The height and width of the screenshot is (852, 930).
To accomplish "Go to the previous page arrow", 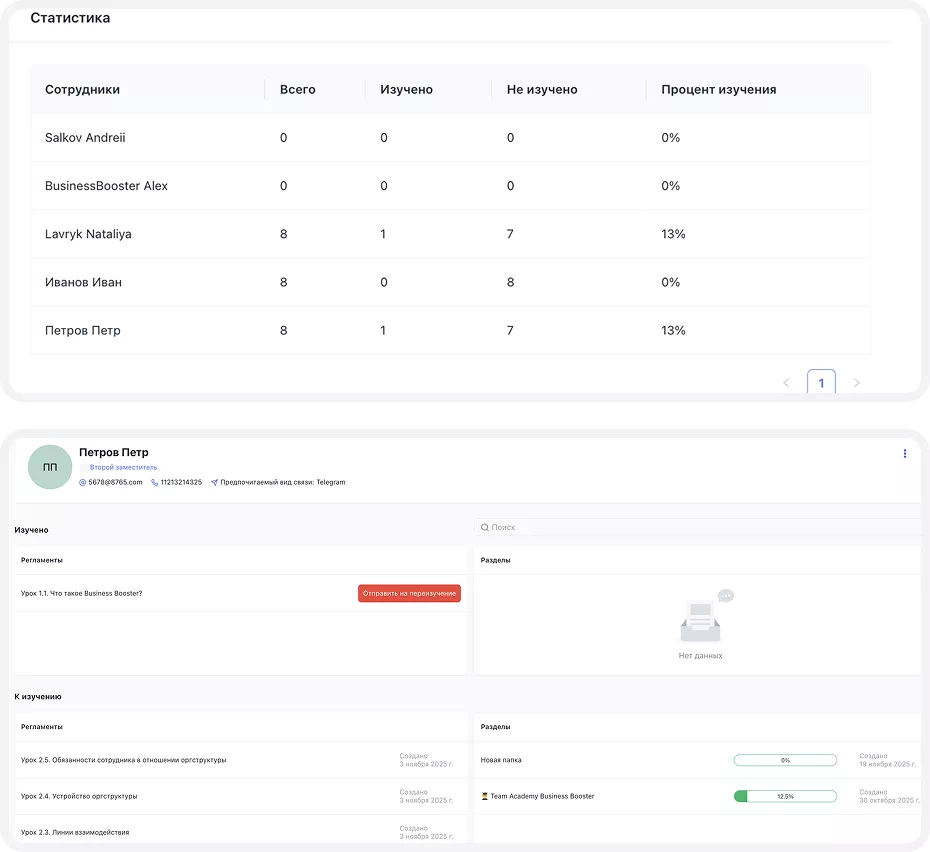I will point(786,383).
